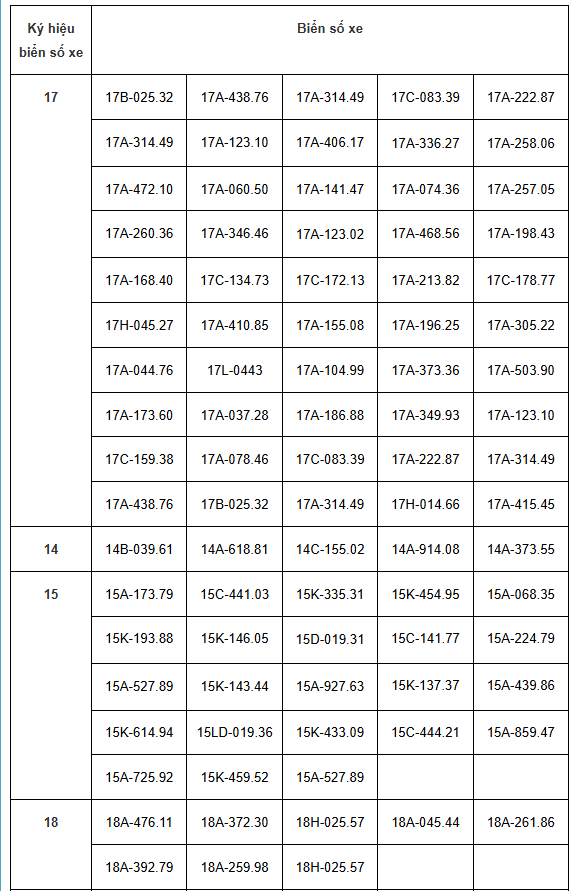Select plate 17H-045.27 in the table
Image resolution: width=576 pixels, height=891 pixels.
point(139,326)
